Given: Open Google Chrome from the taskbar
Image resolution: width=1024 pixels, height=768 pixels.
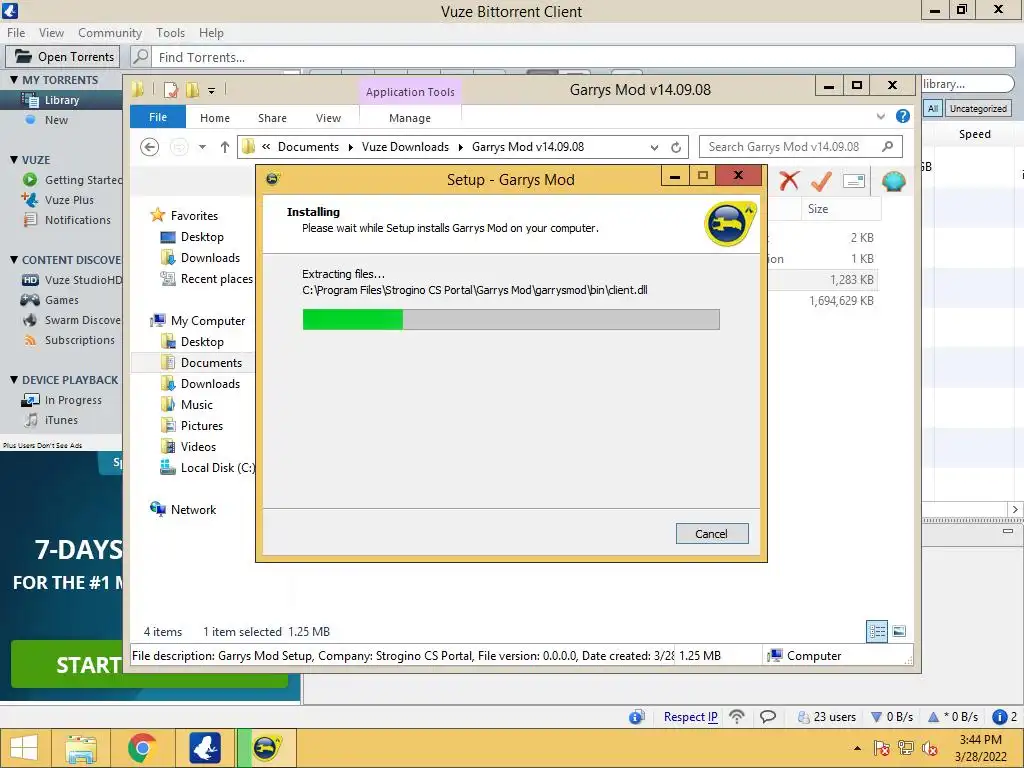Looking at the screenshot, I should coord(142,748).
